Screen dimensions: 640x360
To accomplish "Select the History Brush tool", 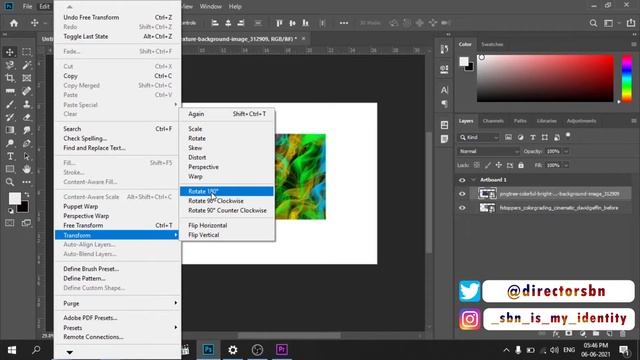I will (10, 117).
